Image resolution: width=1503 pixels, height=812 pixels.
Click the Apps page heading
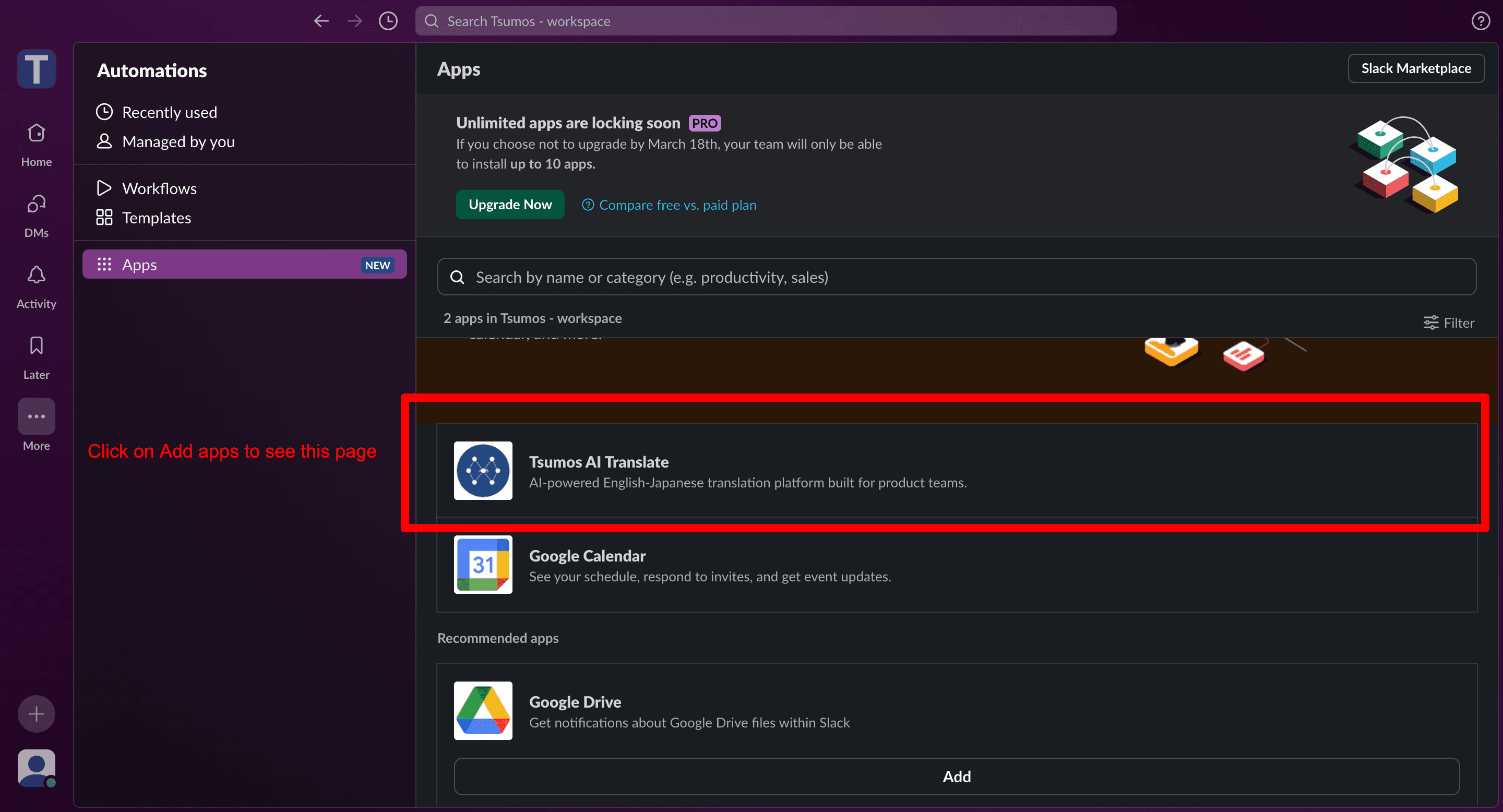coord(459,69)
